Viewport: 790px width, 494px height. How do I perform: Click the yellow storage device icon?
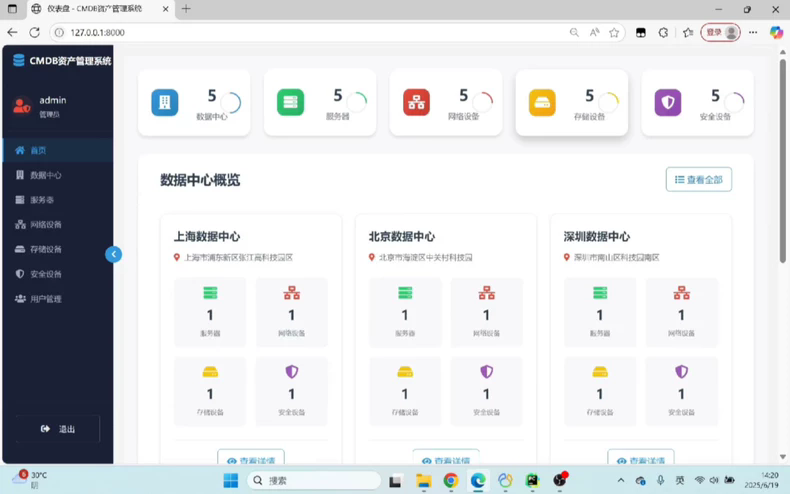pos(542,102)
